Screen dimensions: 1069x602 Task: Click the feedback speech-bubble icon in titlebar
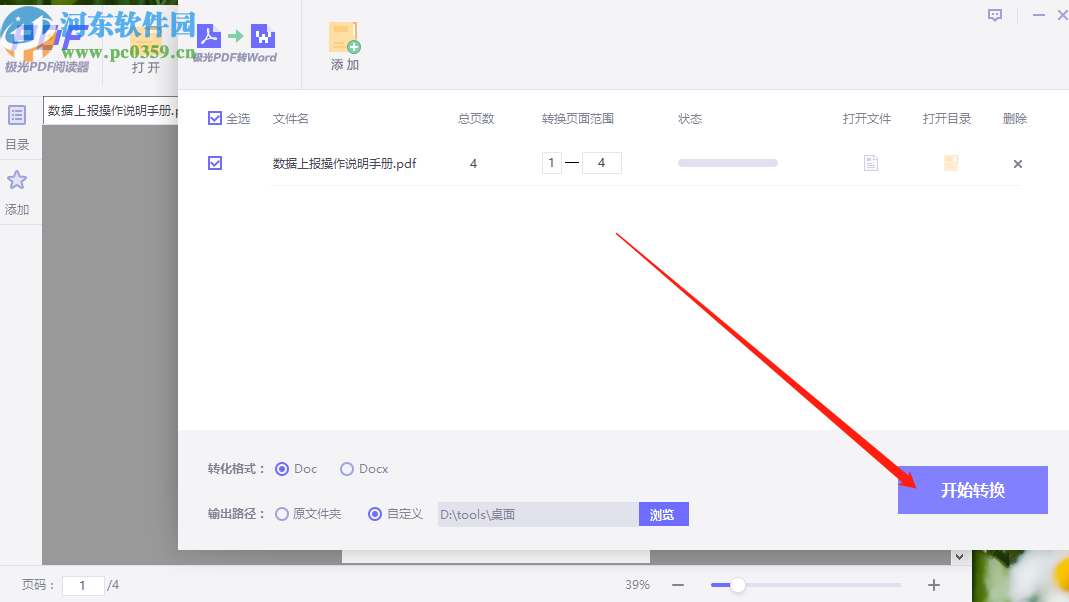point(995,15)
